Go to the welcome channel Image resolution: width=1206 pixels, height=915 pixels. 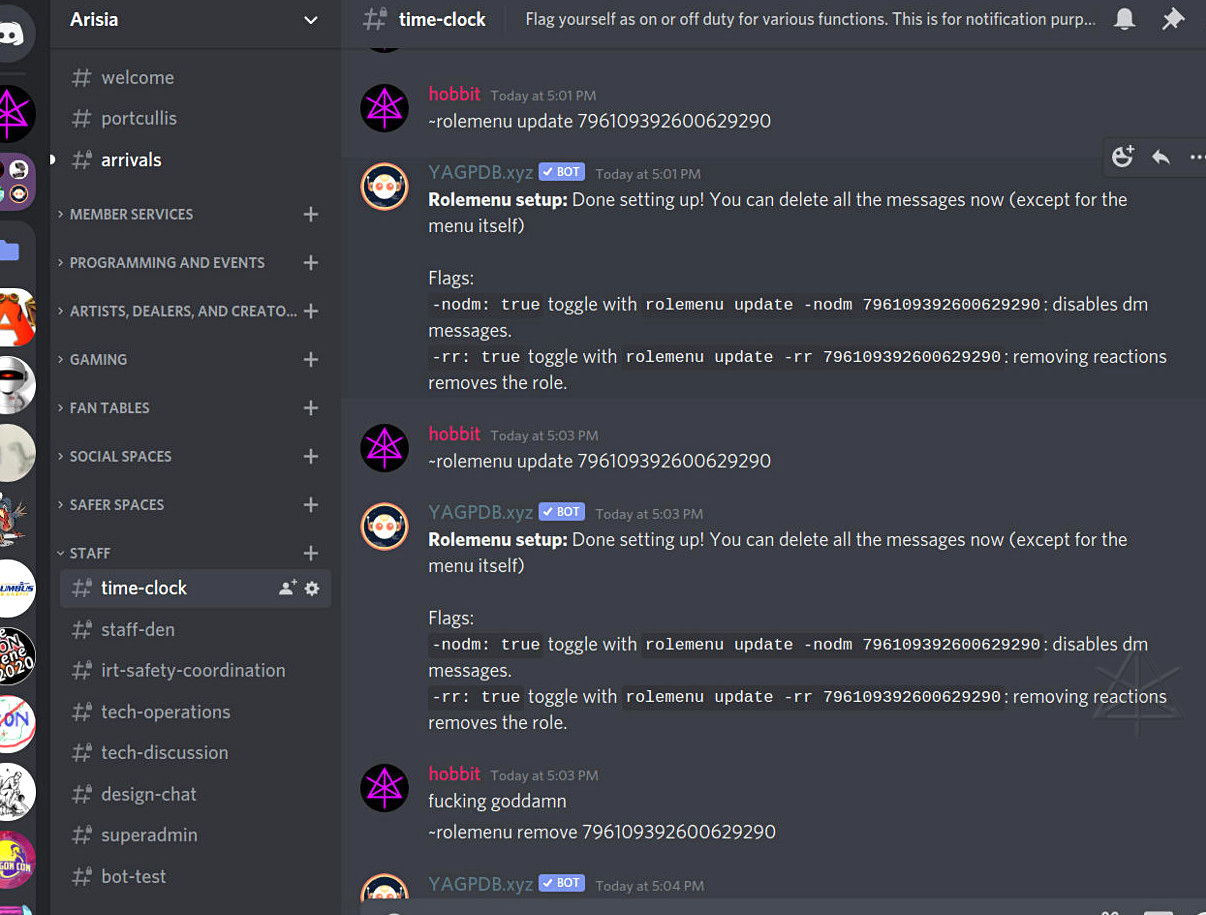(137, 78)
